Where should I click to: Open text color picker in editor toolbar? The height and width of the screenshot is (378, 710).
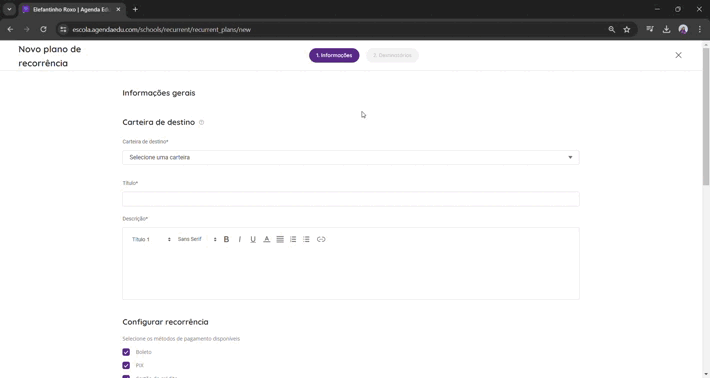pyautogui.click(x=267, y=239)
